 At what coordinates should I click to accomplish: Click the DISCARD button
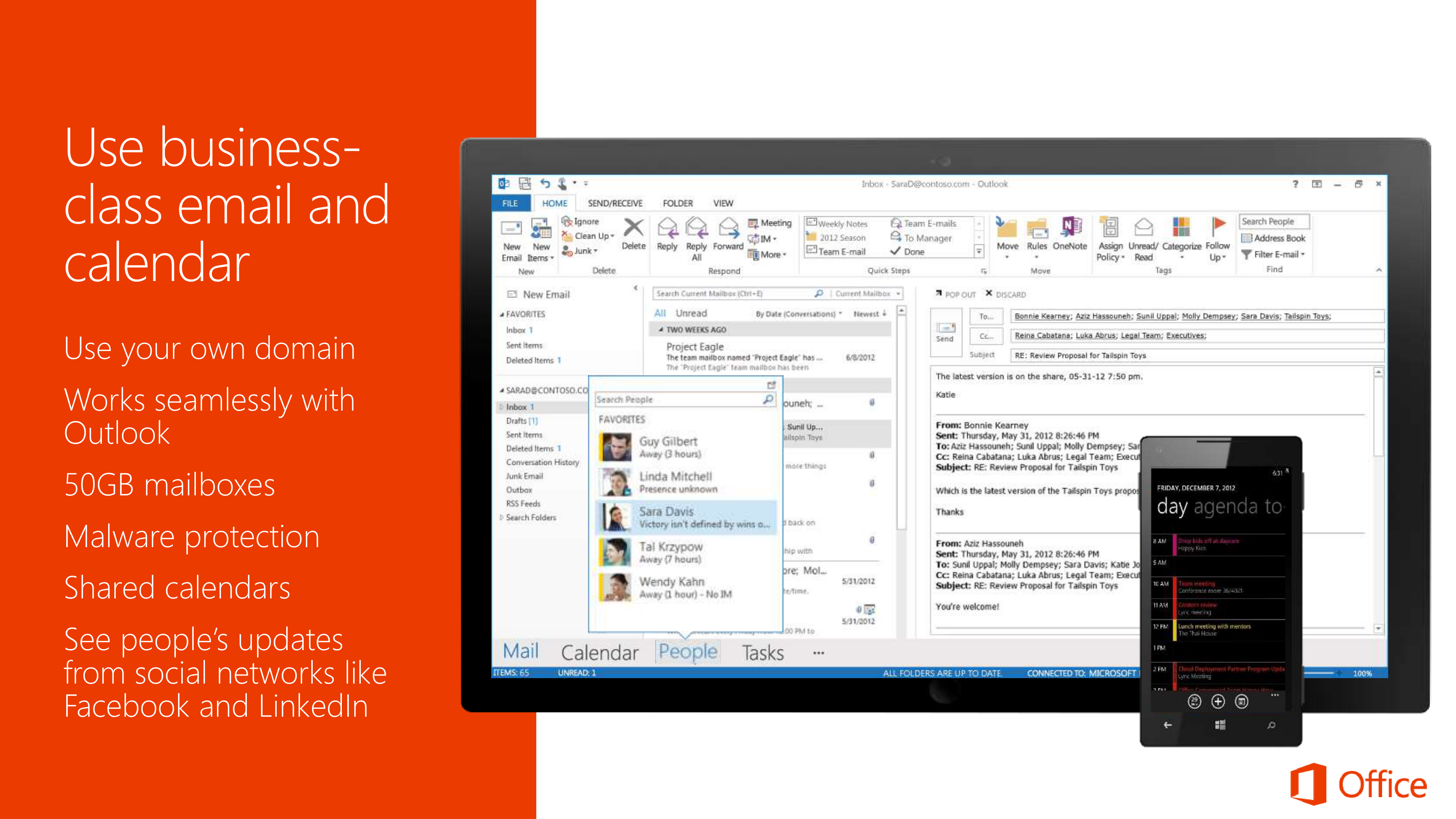1006,294
